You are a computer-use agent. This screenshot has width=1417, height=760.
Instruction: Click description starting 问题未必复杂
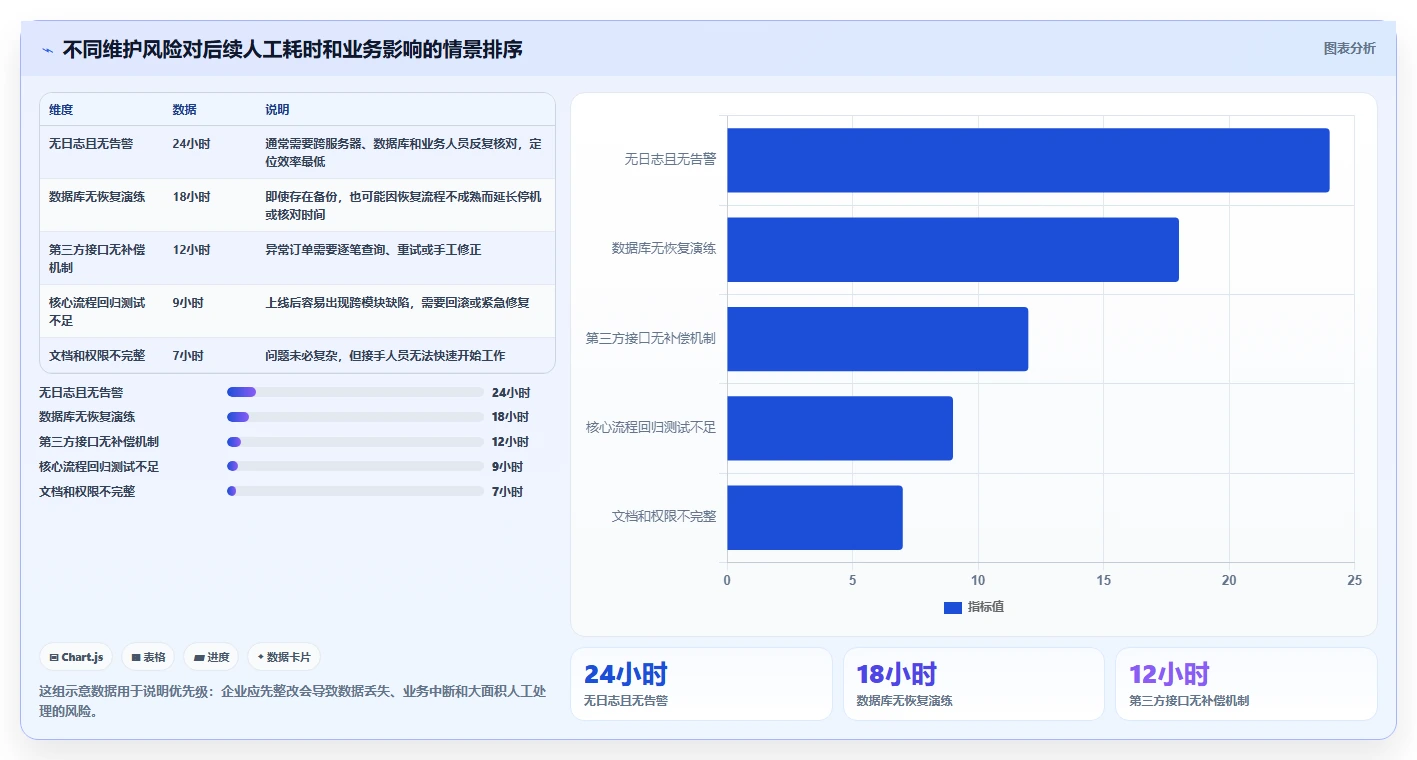(385, 356)
